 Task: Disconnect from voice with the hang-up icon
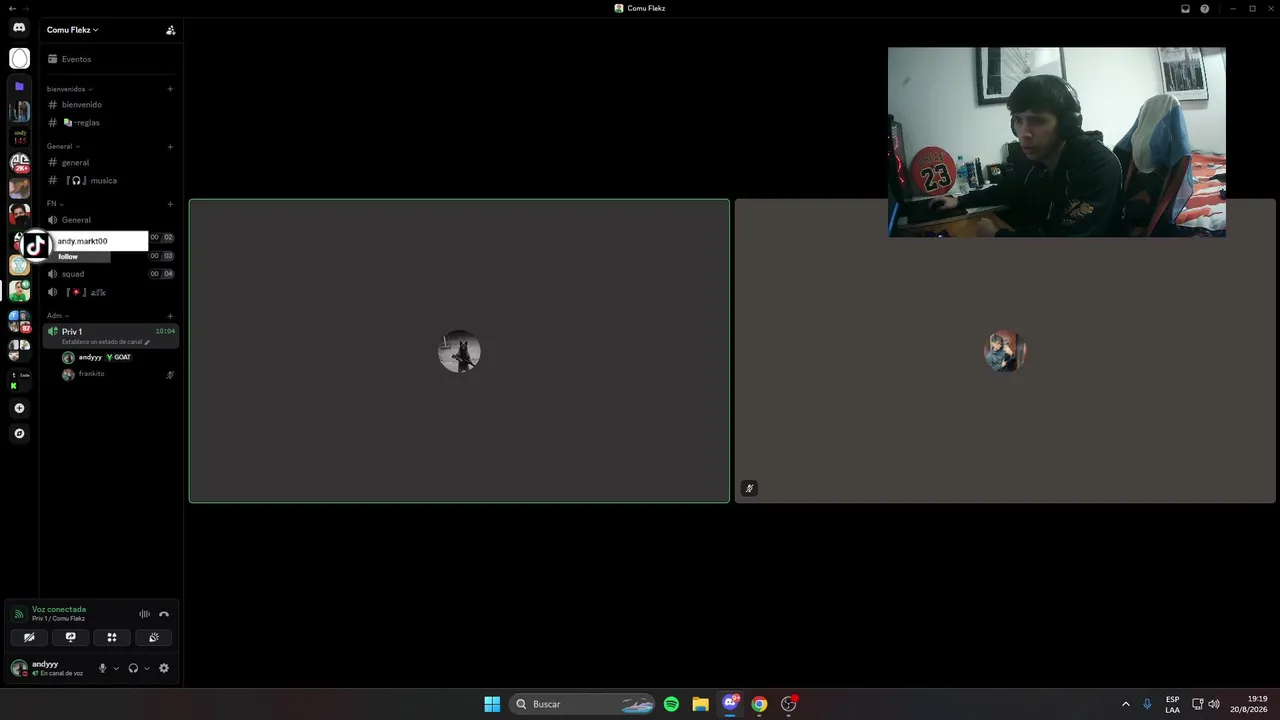(164, 614)
